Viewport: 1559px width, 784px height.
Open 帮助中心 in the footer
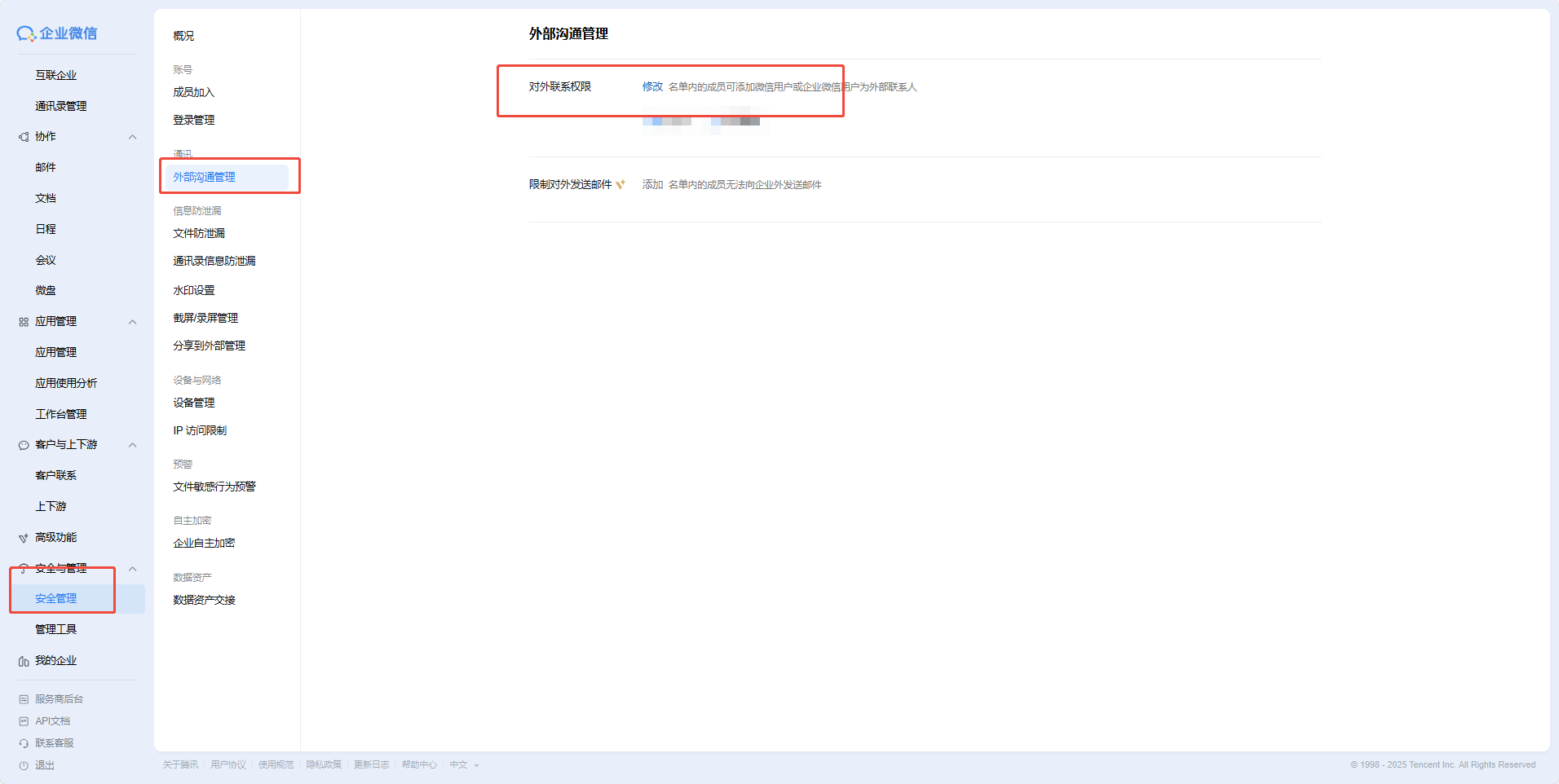tap(419, 764)
